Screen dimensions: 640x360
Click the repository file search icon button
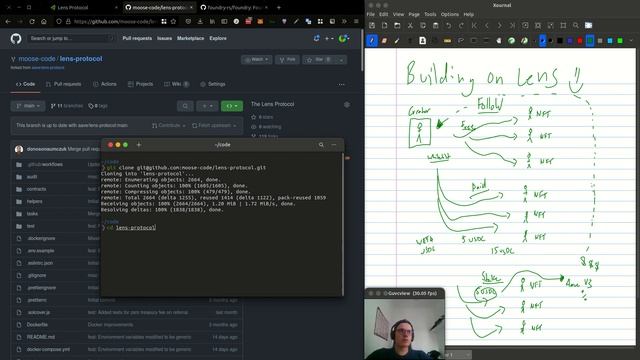185,106
